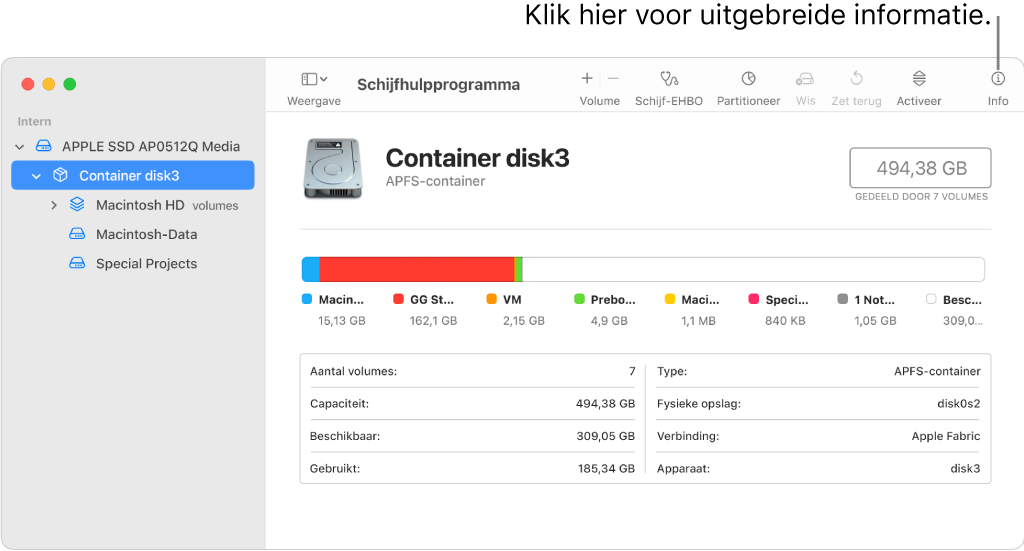Click the blue Macin... legend swatch
The height and width of the screenshot is (551, 1024).
tap(307, 299)
